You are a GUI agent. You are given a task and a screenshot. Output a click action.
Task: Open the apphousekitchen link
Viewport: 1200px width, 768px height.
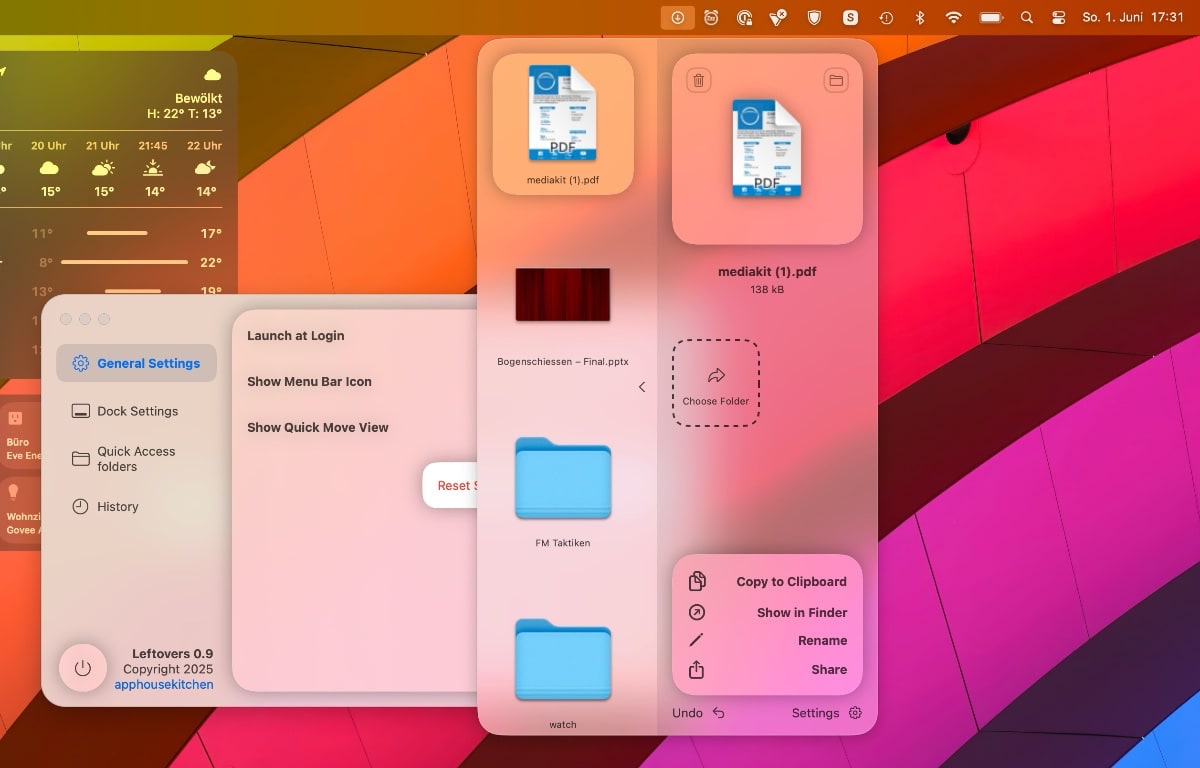point(163,685)
